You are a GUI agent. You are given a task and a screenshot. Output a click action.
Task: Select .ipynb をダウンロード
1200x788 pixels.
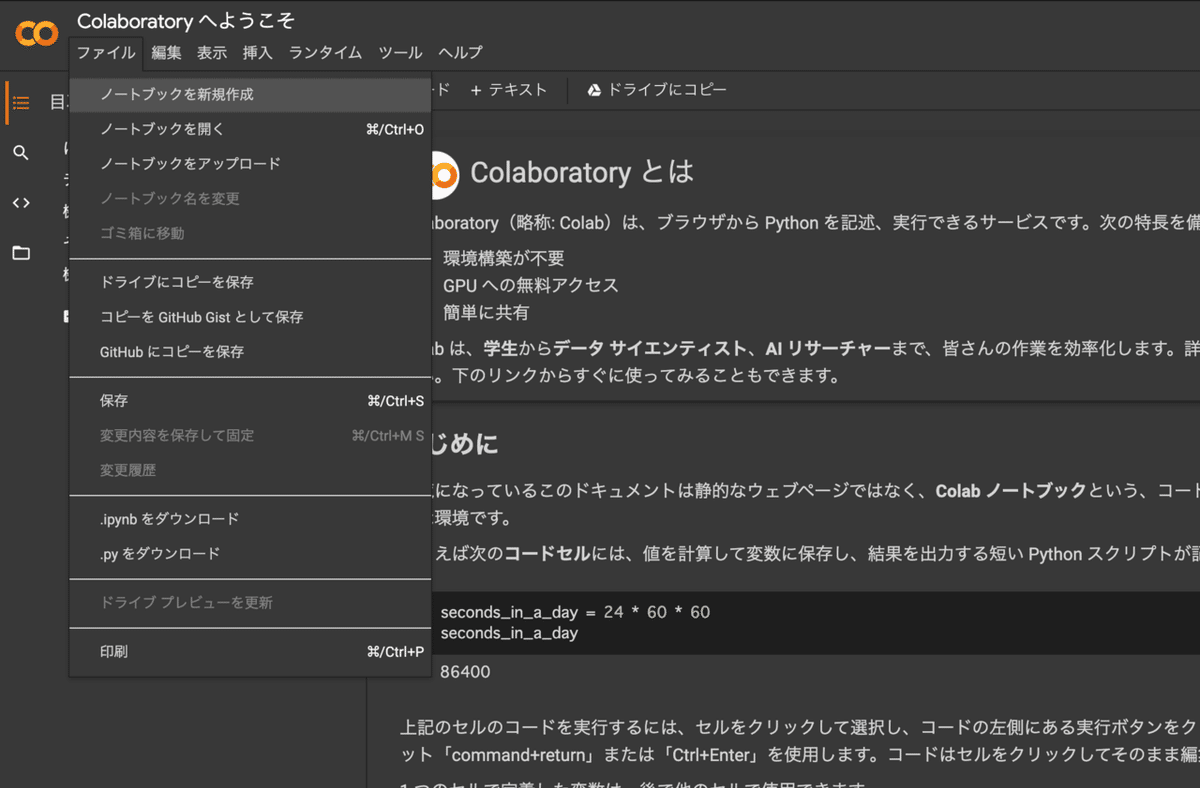(250, 519)
